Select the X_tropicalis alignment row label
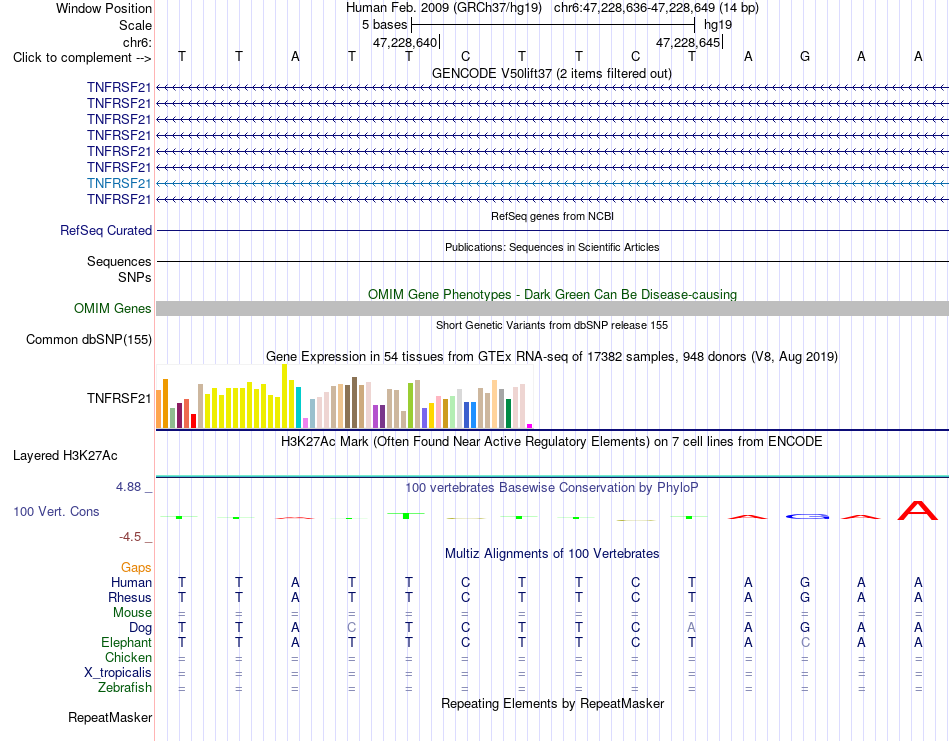The height and width of the screenshot is (741, 950). (x=118, y=673)
